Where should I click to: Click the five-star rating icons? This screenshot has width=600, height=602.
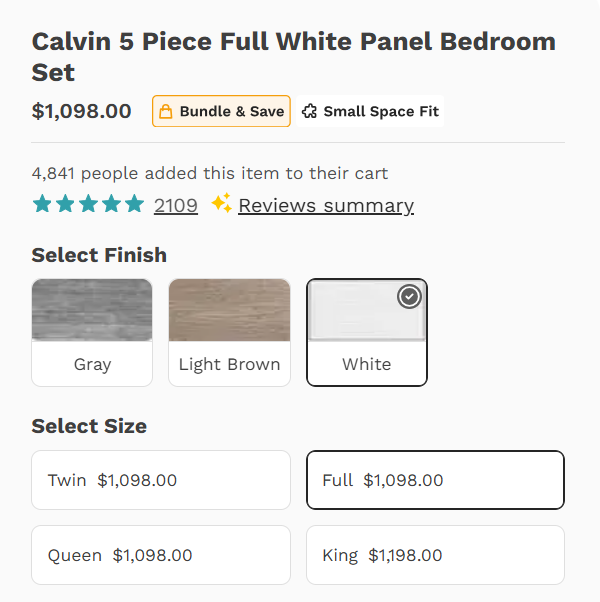coord(88,205)
